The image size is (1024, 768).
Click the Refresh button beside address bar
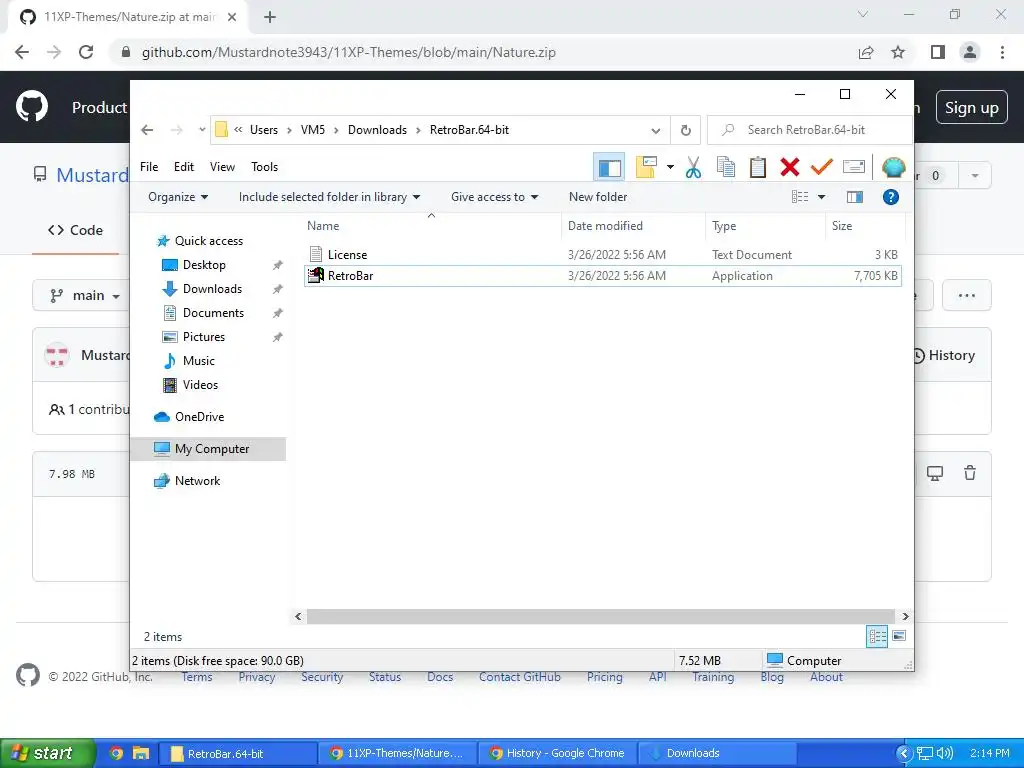[x=685, y=130]
